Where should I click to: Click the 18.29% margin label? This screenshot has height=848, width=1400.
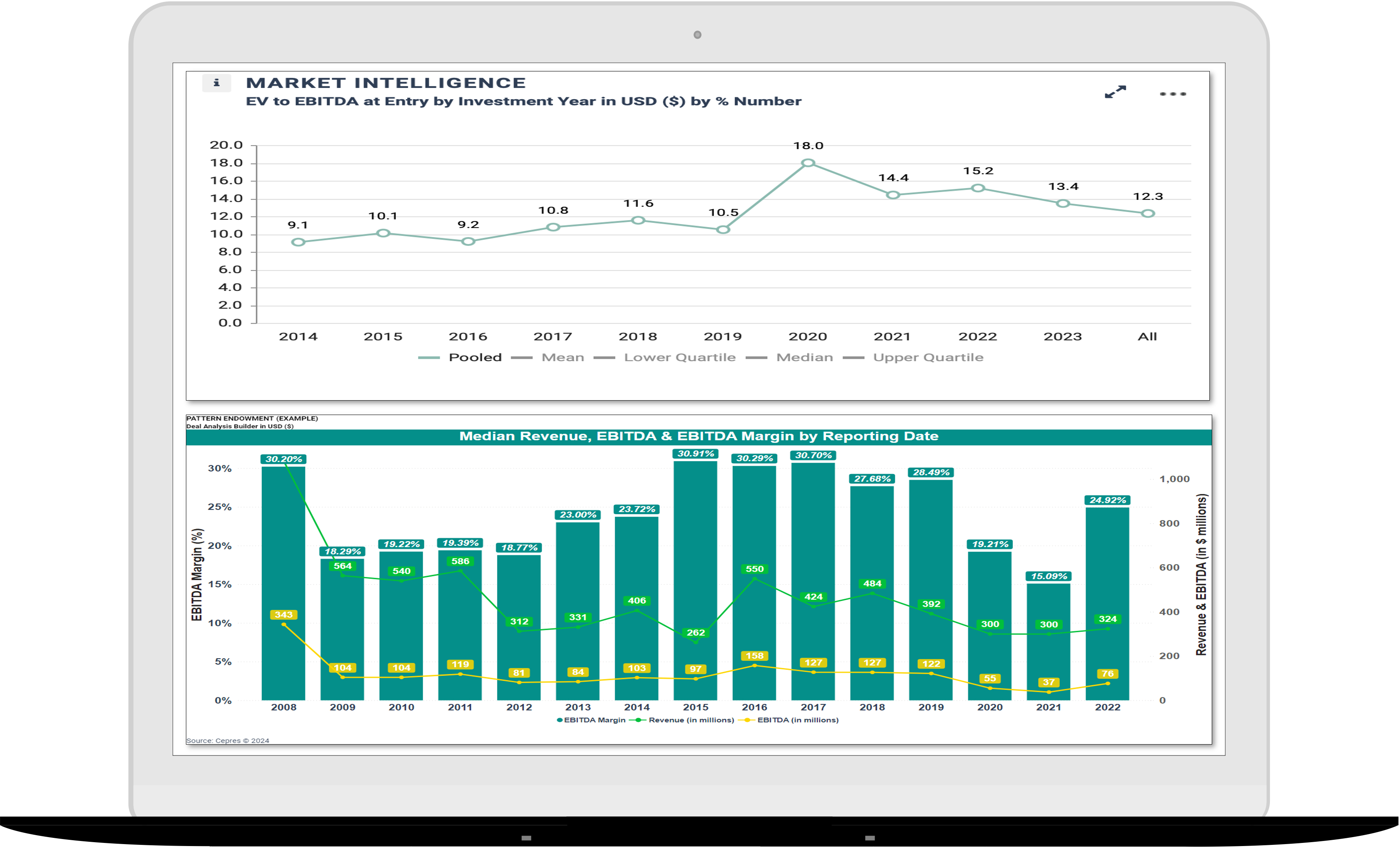343,551
